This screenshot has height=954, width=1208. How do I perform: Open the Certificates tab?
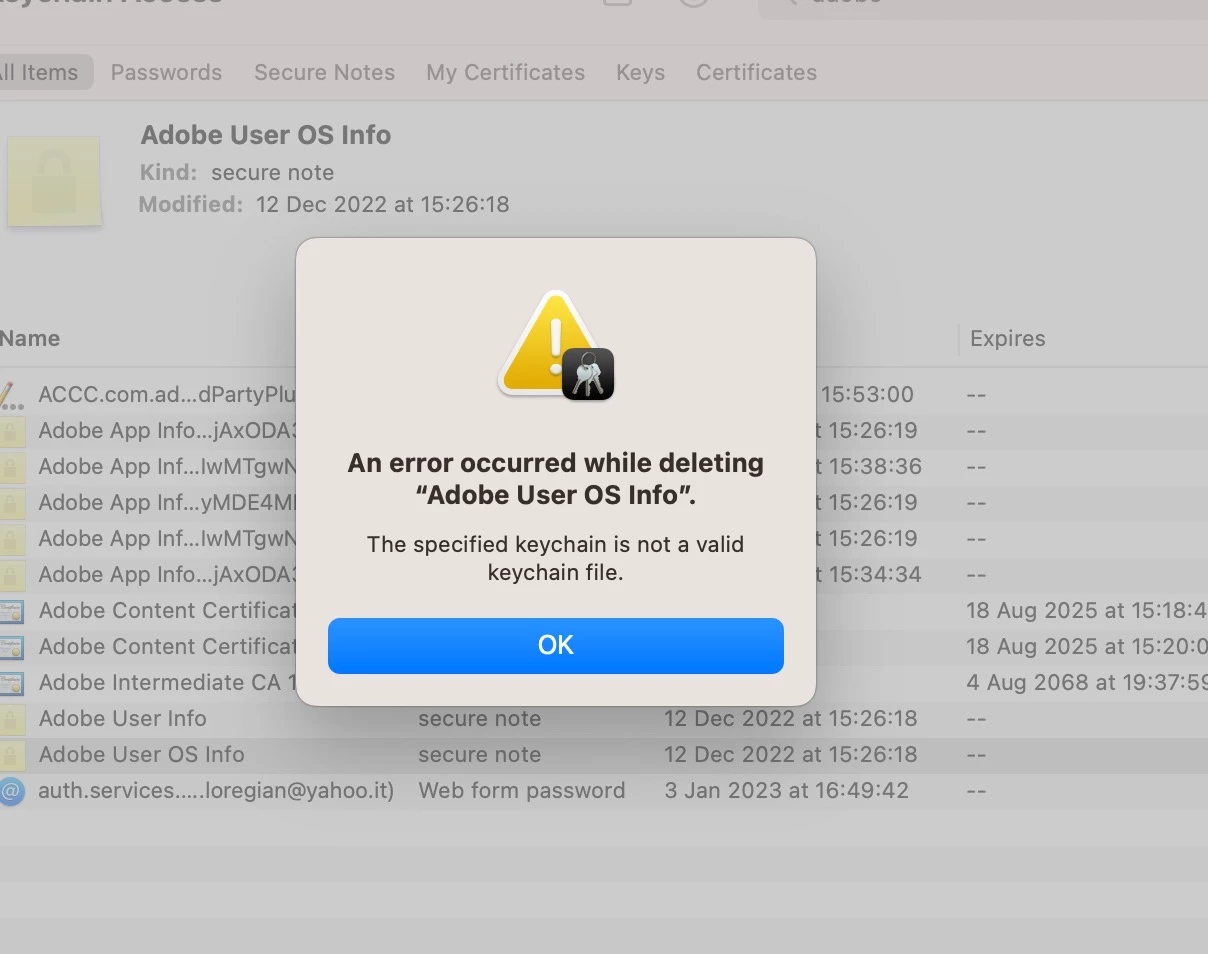[756, 72]
